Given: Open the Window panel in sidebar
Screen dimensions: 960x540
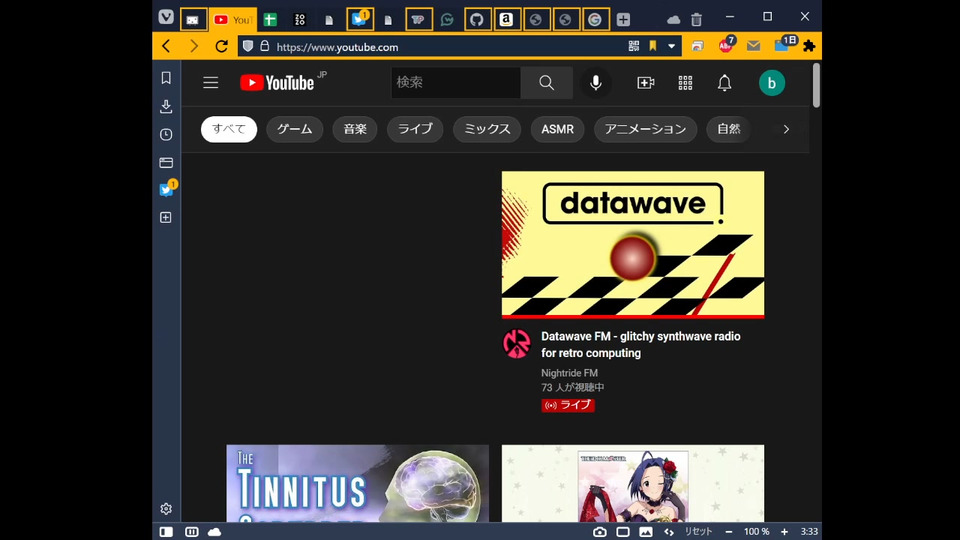Looking at the screenshot, I should [x=166, y=162].
